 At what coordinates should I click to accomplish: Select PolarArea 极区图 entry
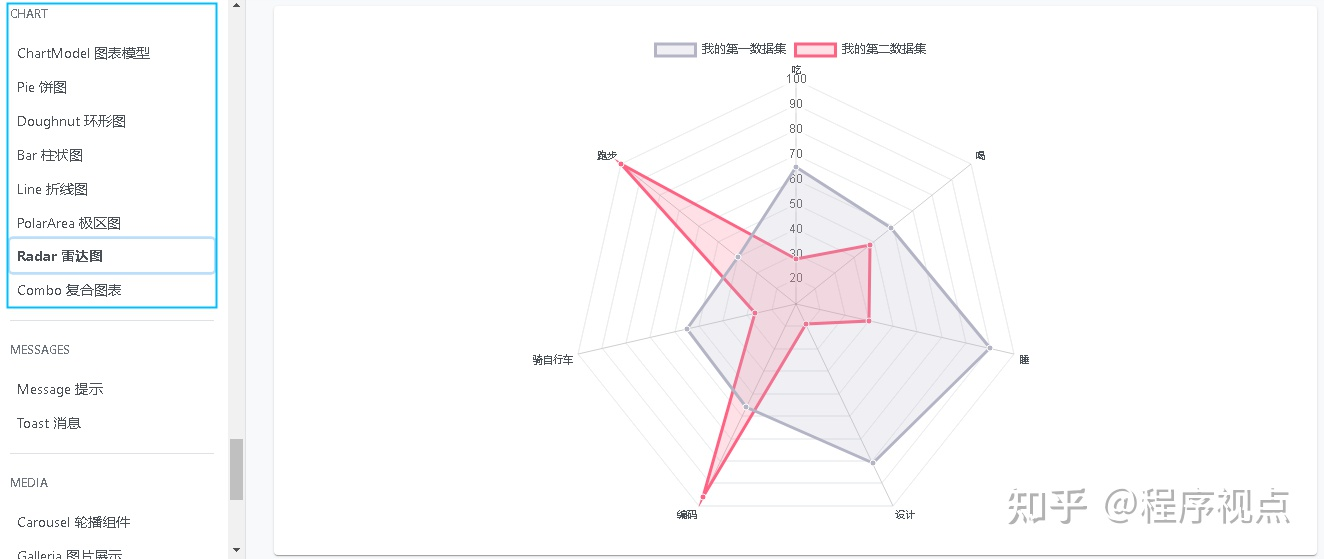69,223
